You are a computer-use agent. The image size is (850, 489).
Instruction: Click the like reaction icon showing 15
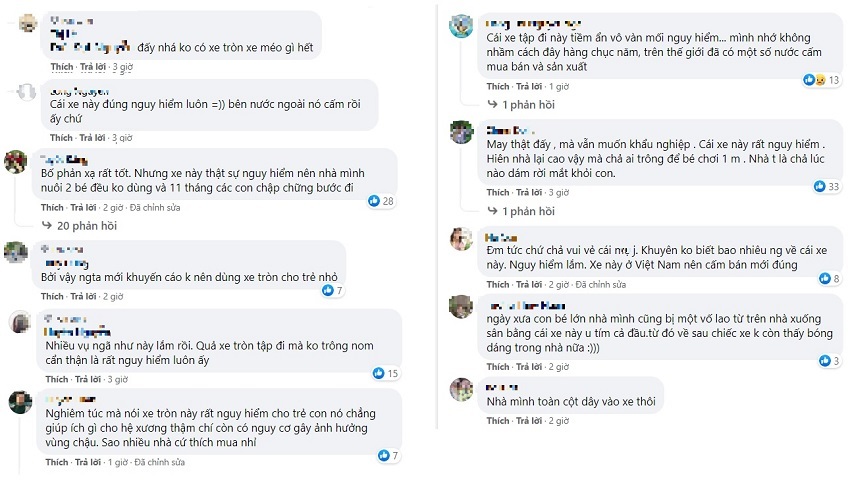380,374
